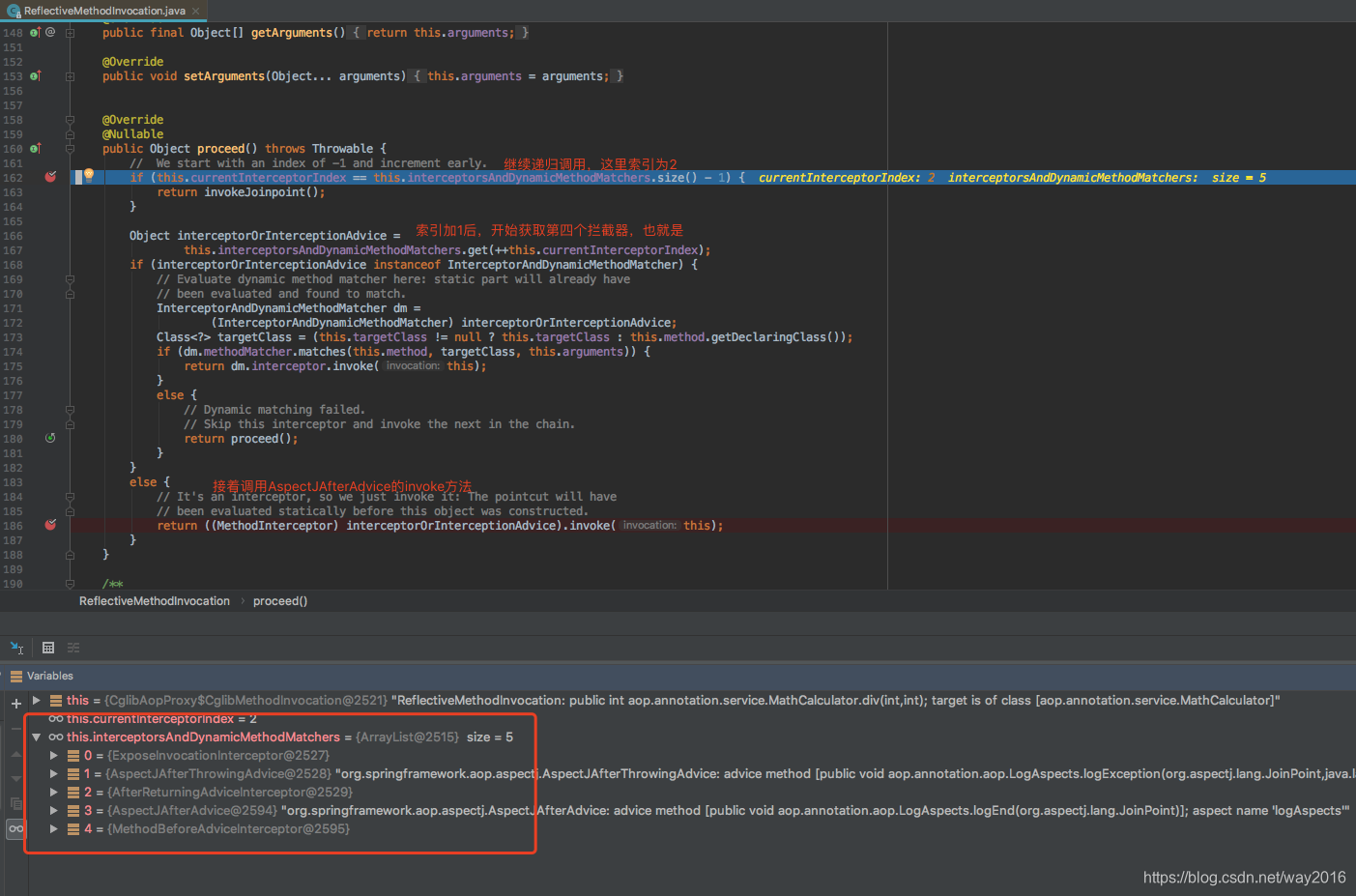Click the implements gutter icon beside proceed() line 160
This screenshot has height=896, width=1356.
tap(35, 148)
